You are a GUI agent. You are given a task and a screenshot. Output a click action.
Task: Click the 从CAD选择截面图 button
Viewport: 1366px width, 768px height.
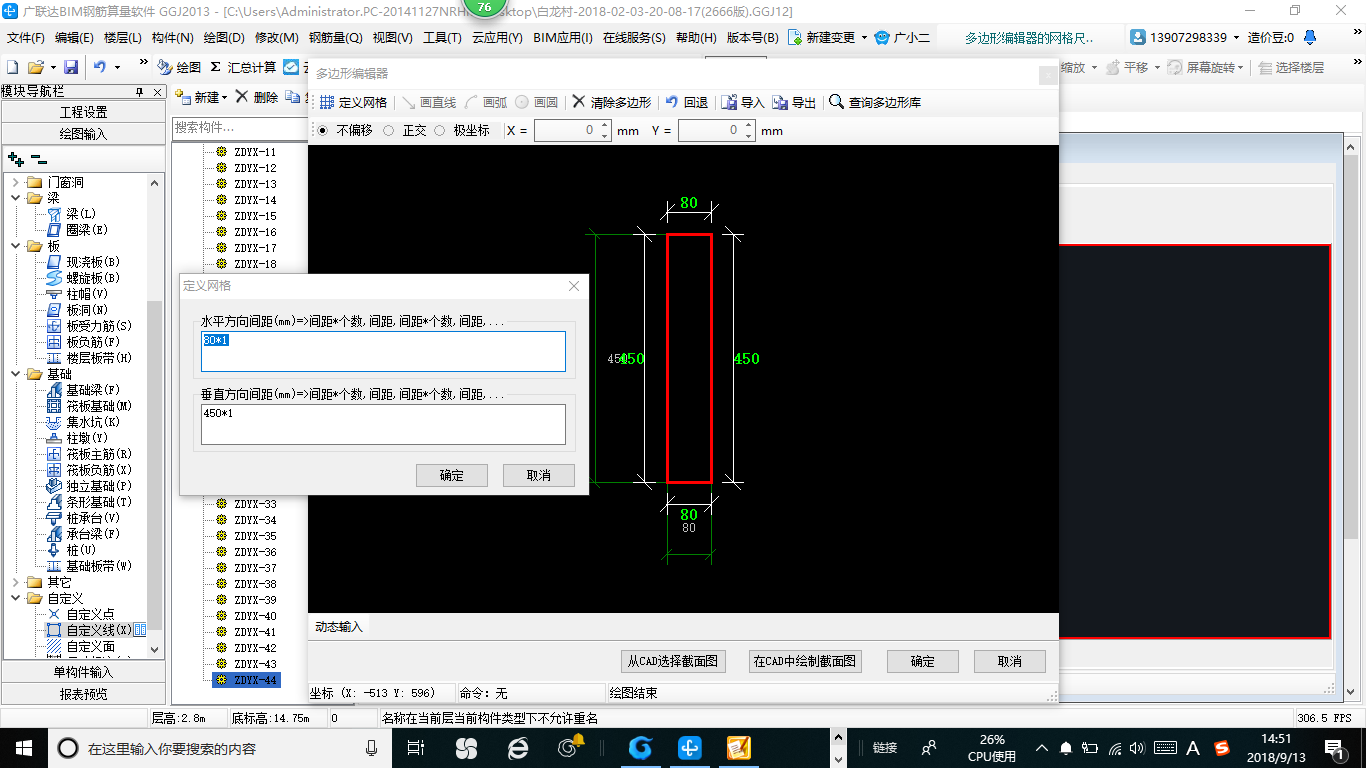coord(673,661)
